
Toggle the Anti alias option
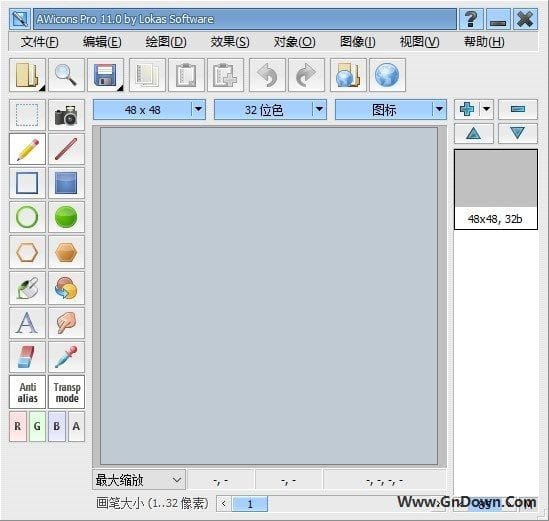(x=27, y=392)
